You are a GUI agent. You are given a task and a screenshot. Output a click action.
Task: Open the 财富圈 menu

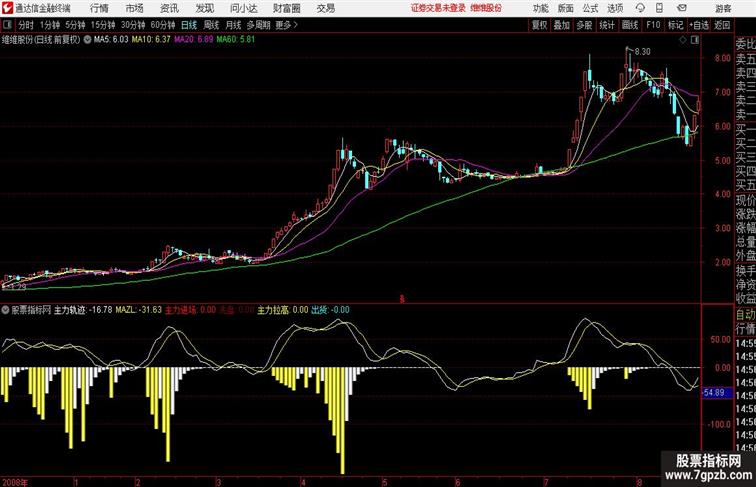286,8
